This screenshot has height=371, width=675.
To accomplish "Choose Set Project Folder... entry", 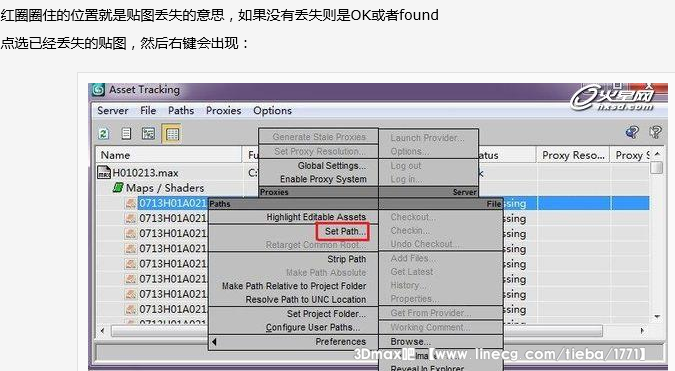I will pyautogui.click(x=326, y=314).
